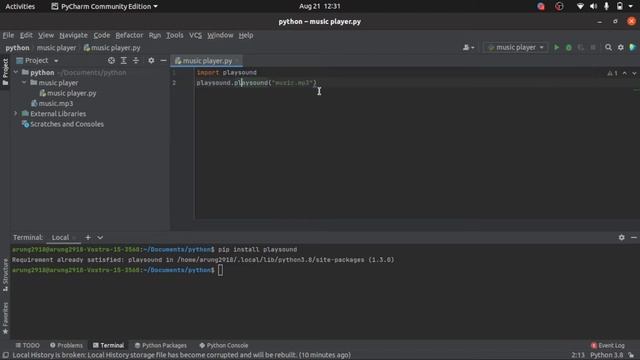Run the music player configuration
640x360 pixels.
pyautogui.click(x=556, y=48)
